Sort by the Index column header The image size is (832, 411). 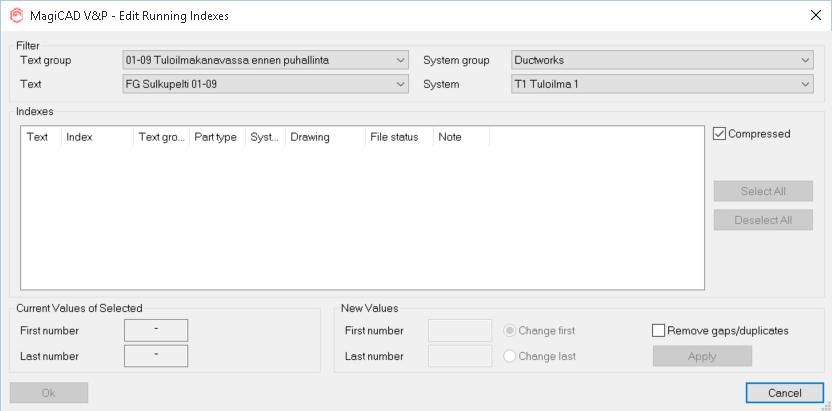tap(98, 137)
